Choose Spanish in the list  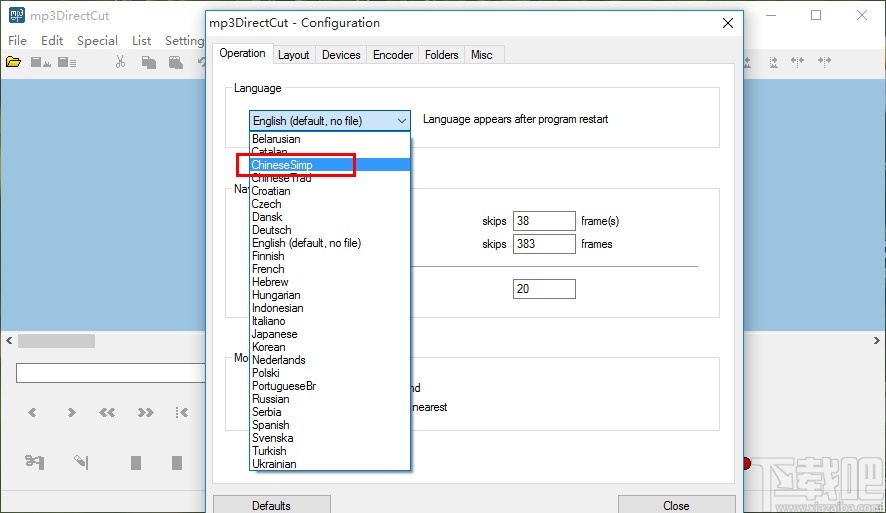tap(329, 425)
